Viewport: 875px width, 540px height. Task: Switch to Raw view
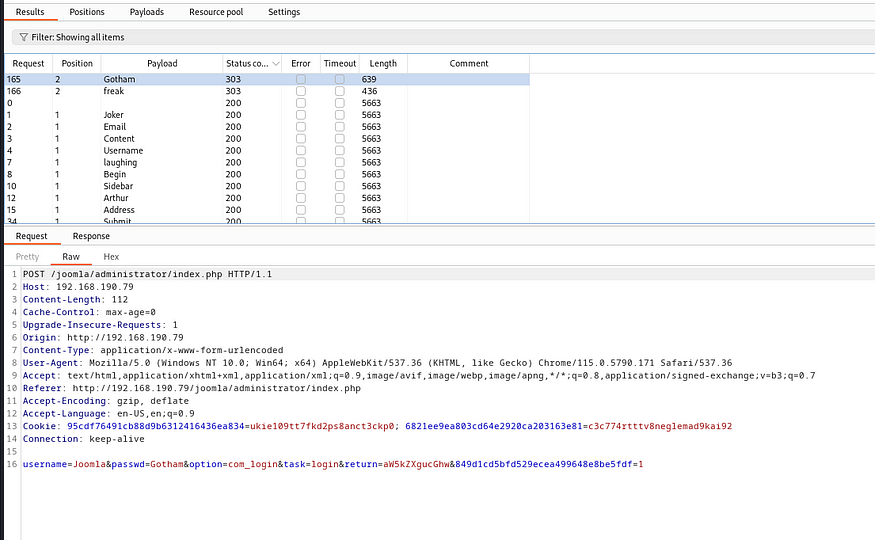click(71, 257)
